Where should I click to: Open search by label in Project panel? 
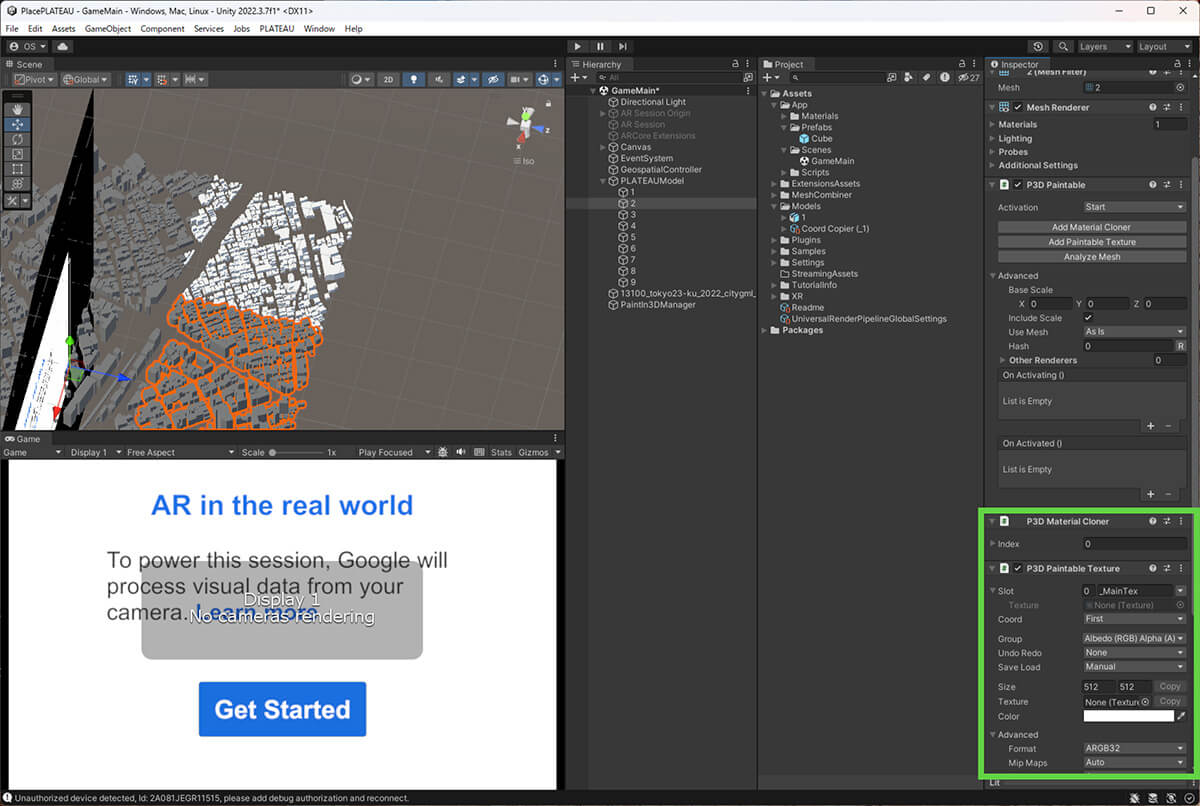pyautogui.click(x=926, y=77)
